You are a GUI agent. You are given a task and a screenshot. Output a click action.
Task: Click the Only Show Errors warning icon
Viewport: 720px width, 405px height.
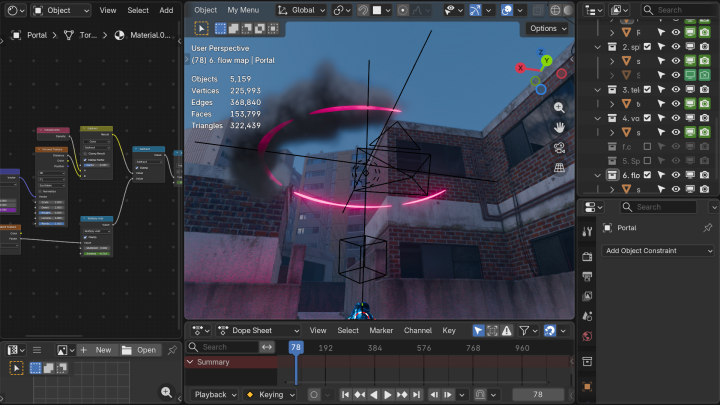(506, 330)
